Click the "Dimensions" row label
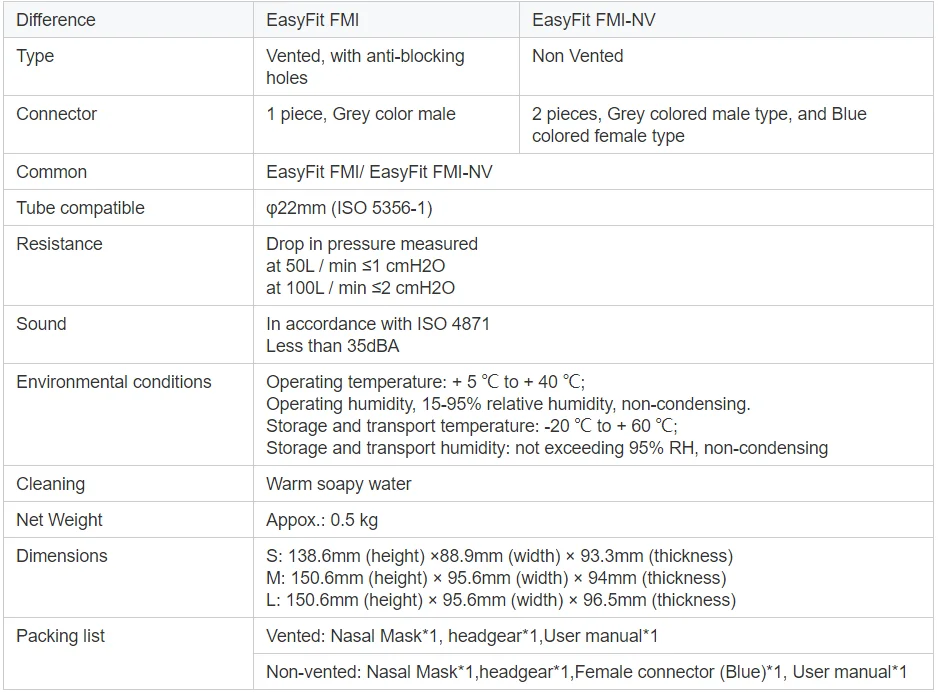This screenshot has height=692, width=938. coord(61,556)
